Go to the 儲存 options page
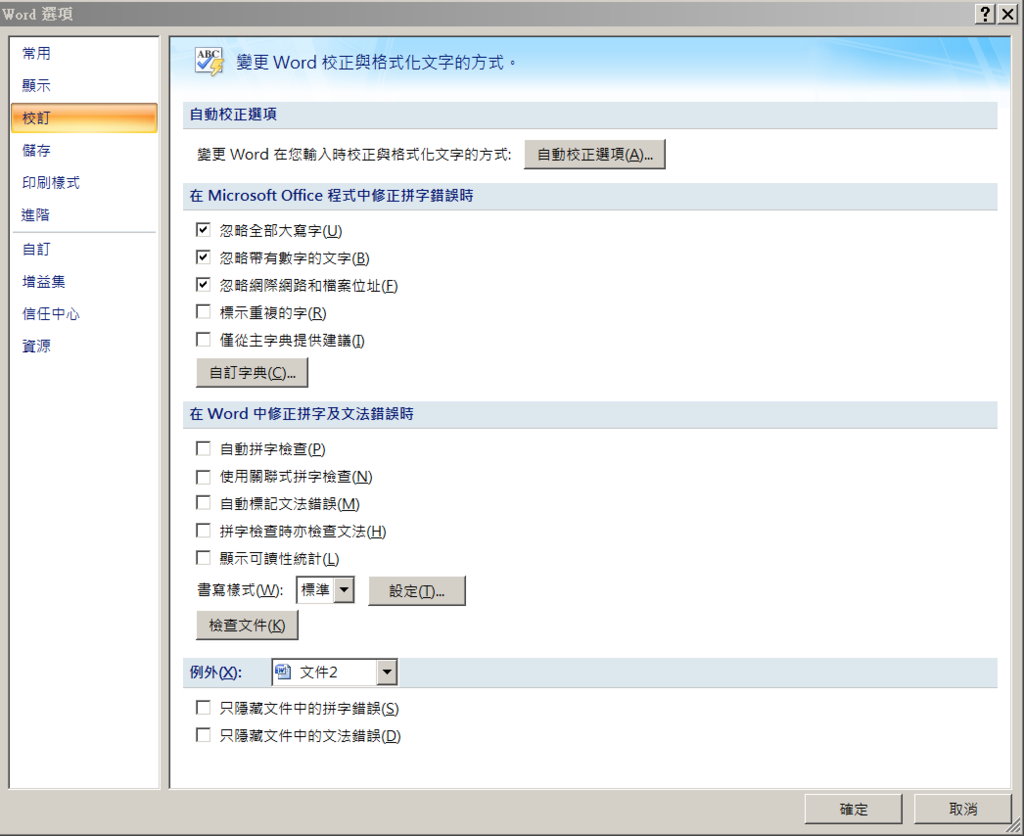This screenshot has width=1024, height=836. pos(37,151)
